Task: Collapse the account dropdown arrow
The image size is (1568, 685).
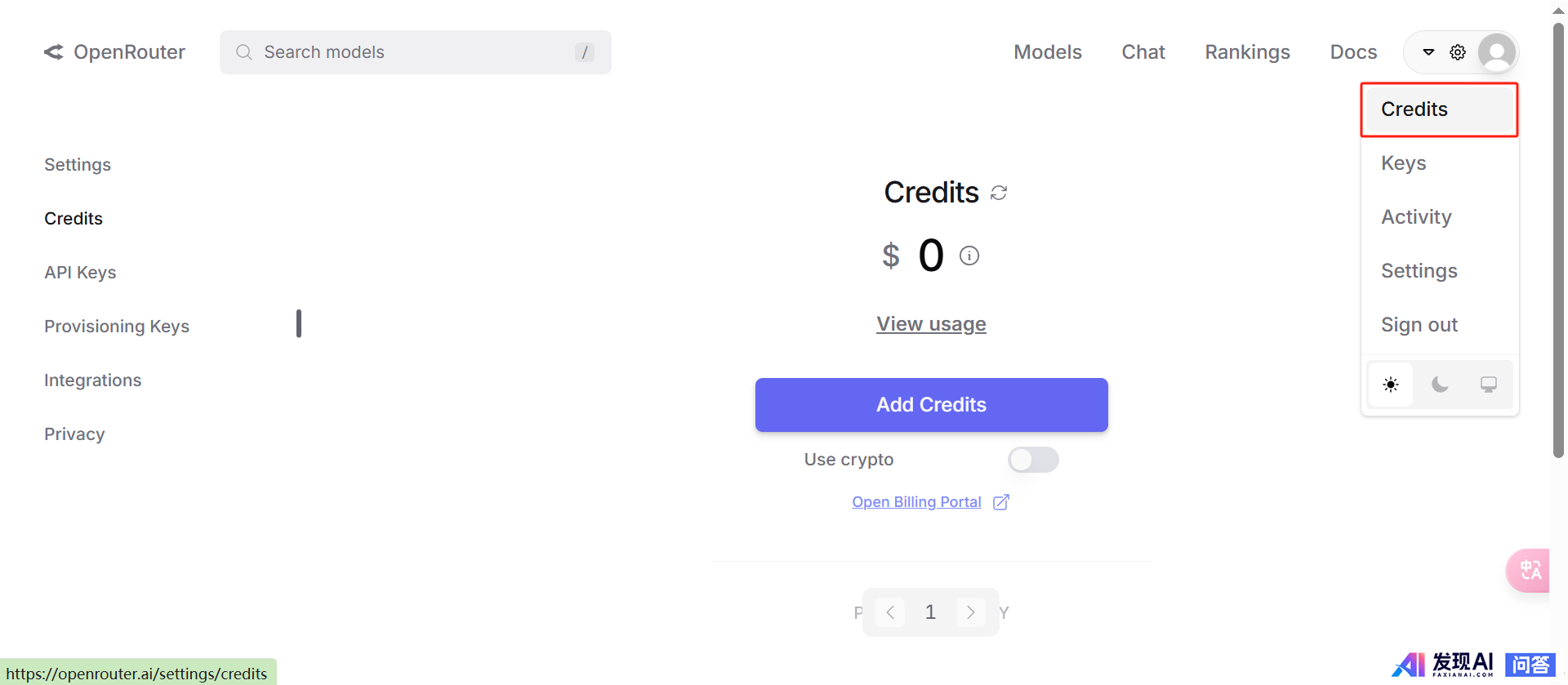Action: 1428,52
